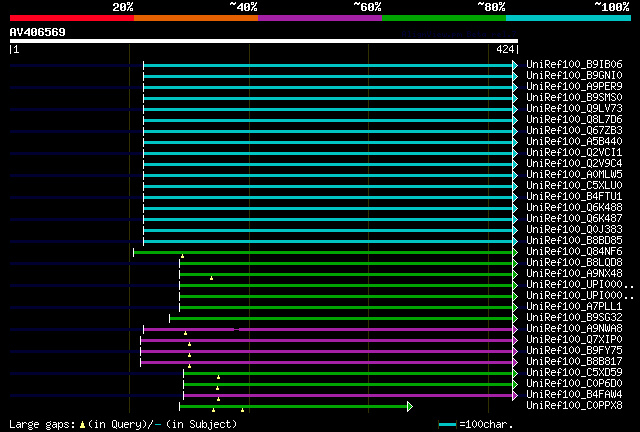Click the short green bar for UniRef100_C0PPX8

pos(294,407)
